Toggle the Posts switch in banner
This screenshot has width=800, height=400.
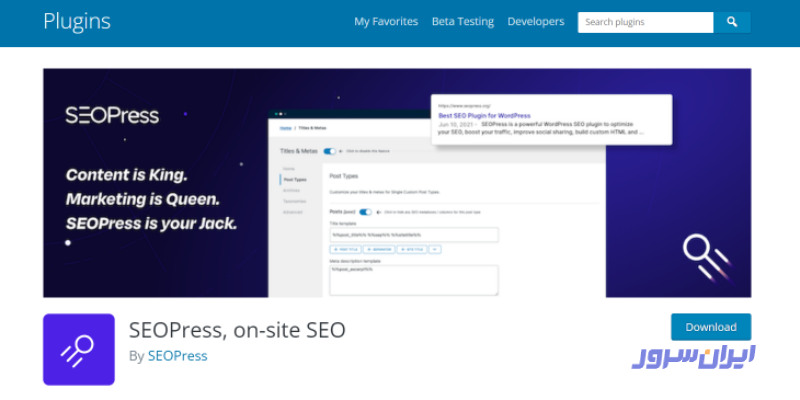pos(365,212)
